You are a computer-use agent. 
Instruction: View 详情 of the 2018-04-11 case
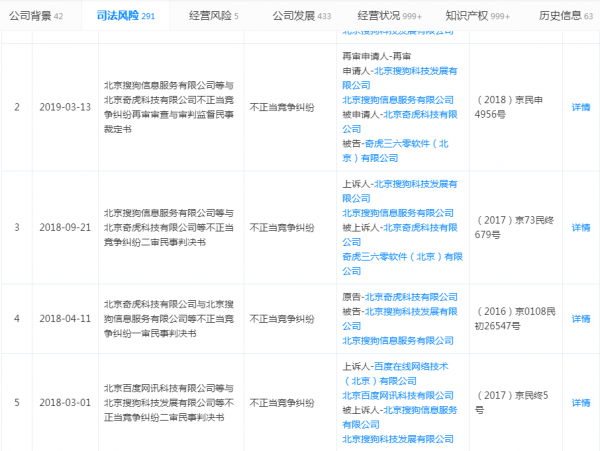580,318
